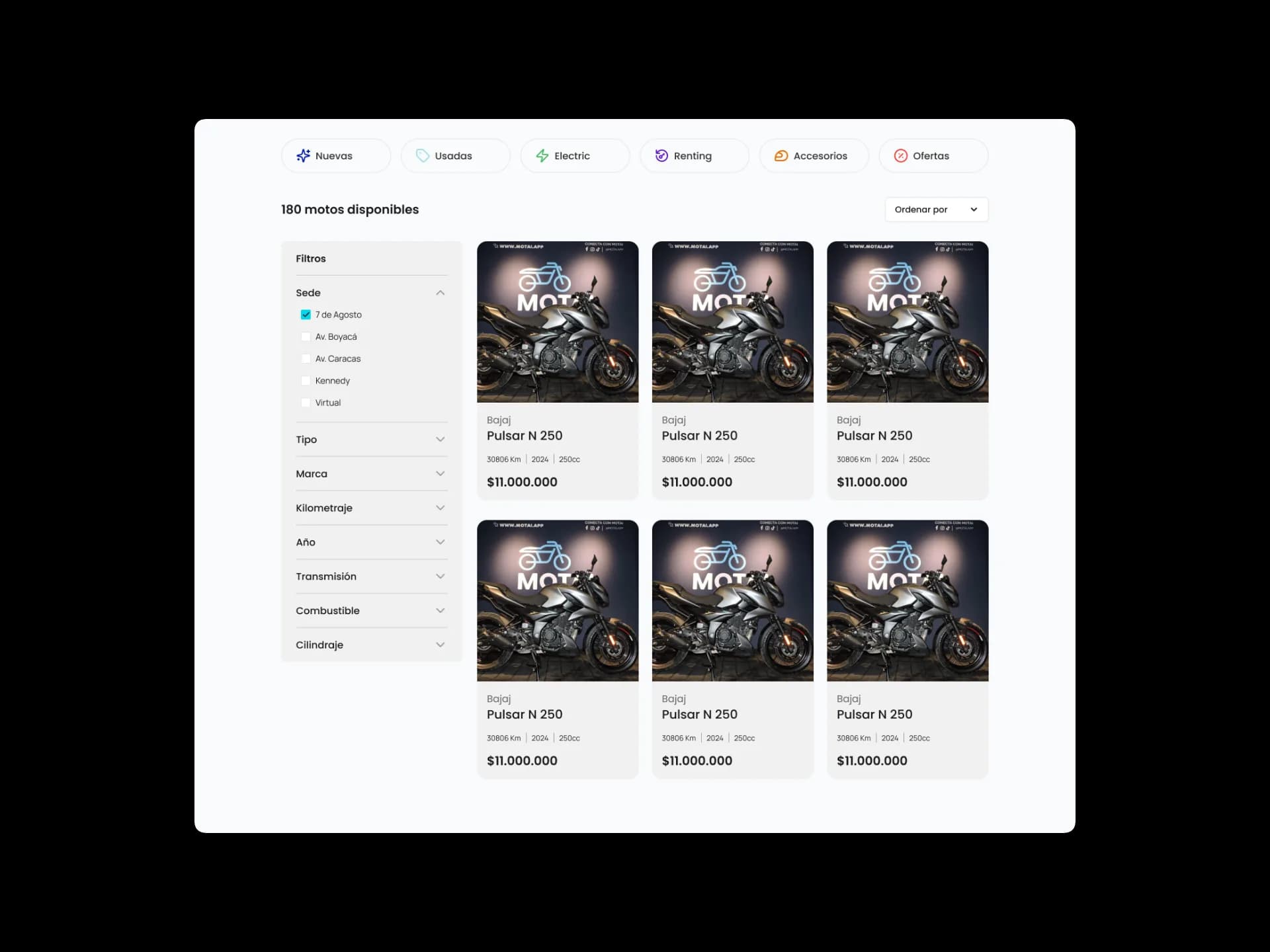The image size is (1270, 952).
Task: Open the Accesorios tab
Action: 814,156
